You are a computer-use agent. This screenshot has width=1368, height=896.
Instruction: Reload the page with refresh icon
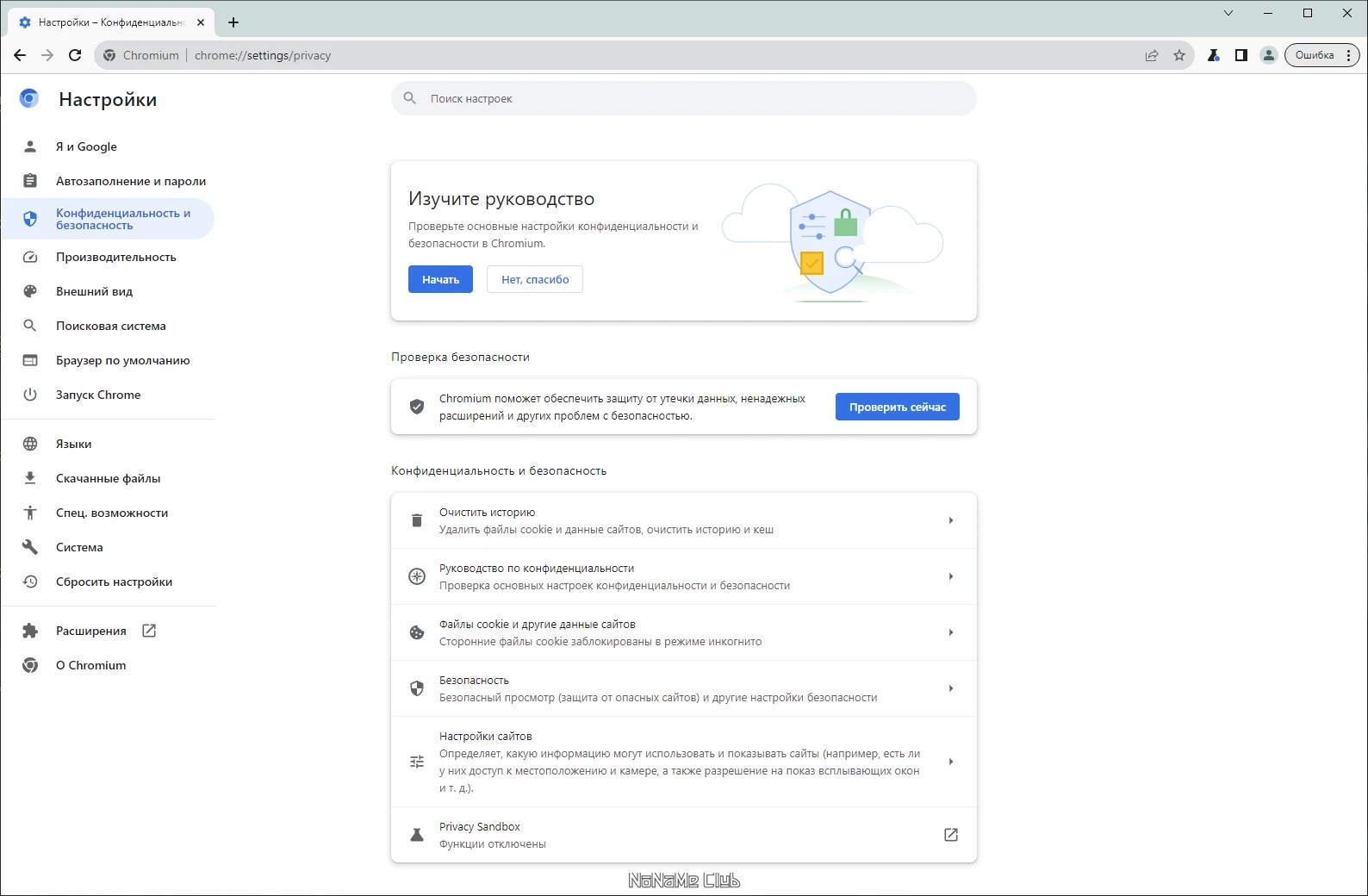(75, 55)
